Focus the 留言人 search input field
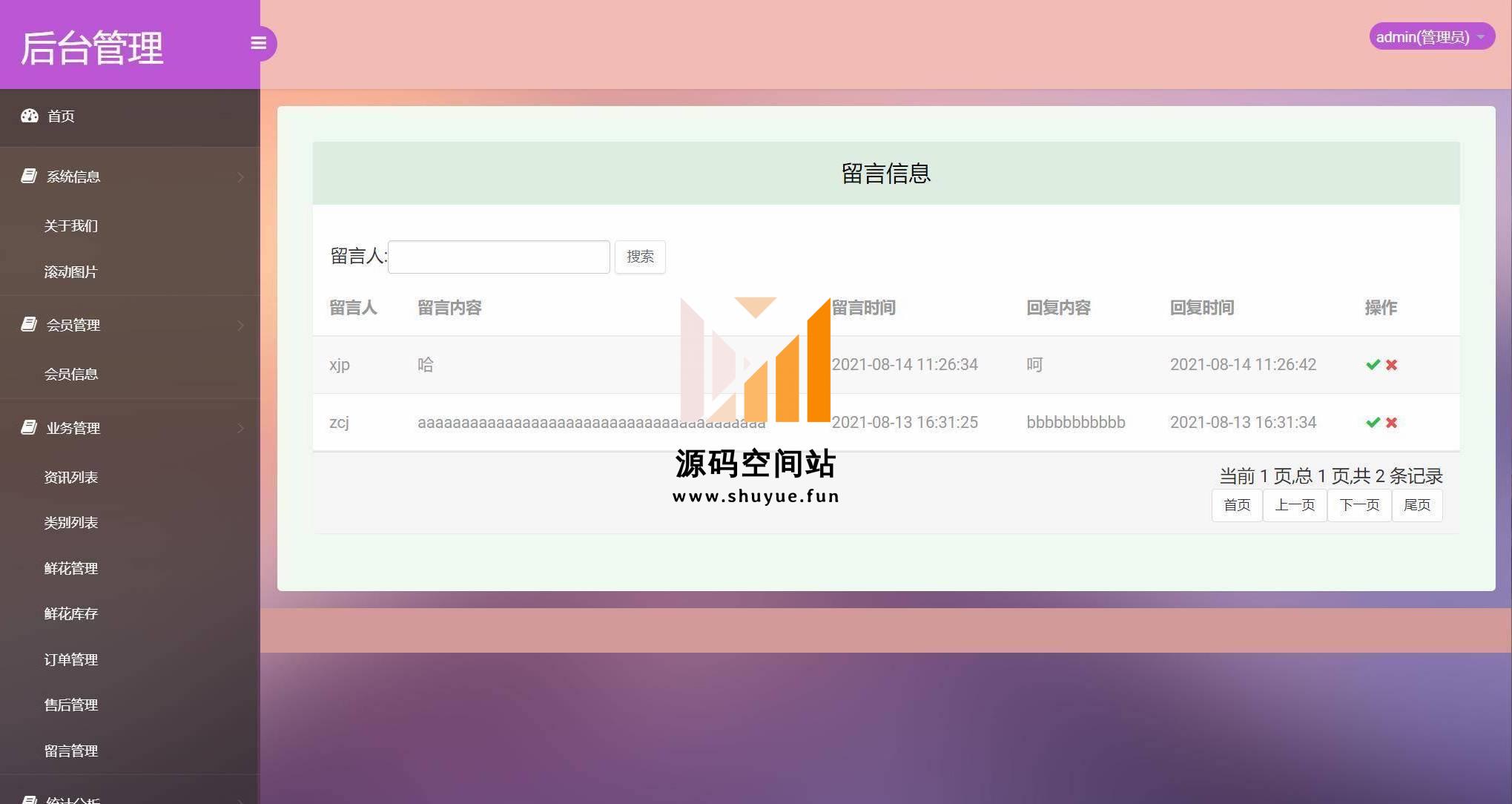 499,257
